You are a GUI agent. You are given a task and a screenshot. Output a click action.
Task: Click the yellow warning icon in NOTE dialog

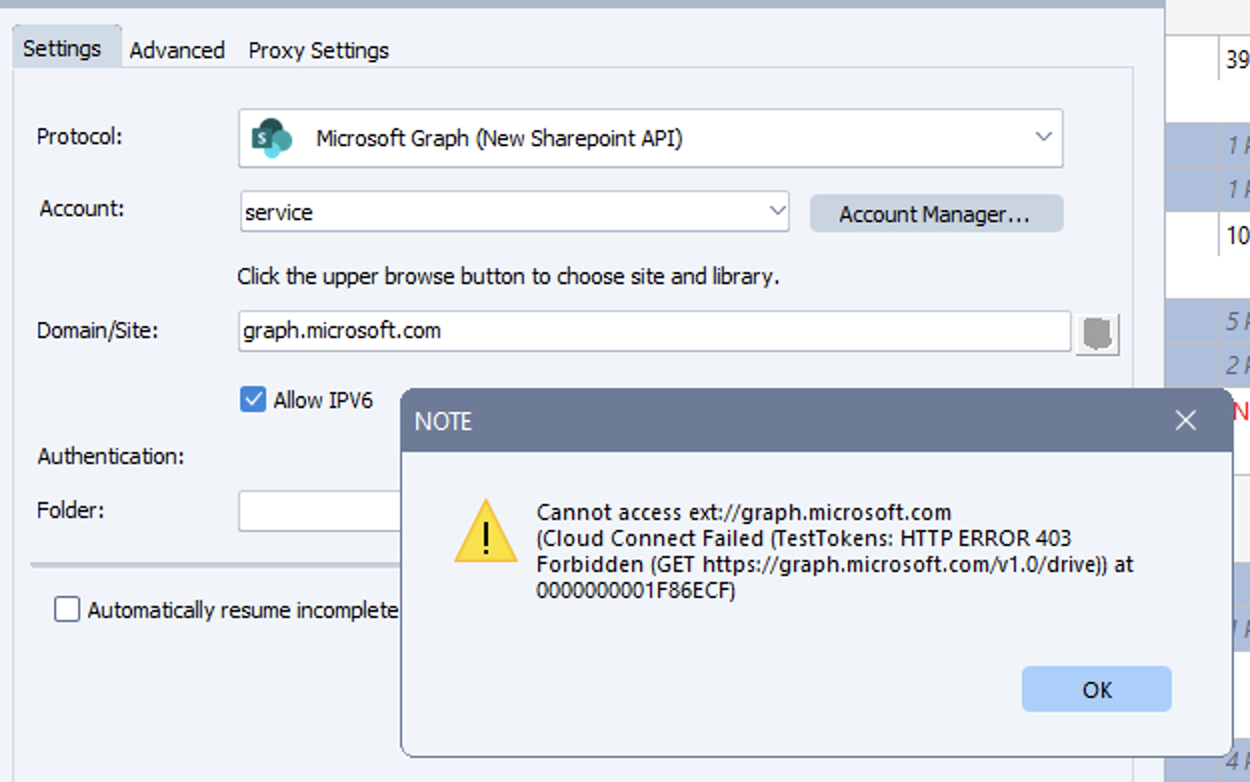[485, 532]
